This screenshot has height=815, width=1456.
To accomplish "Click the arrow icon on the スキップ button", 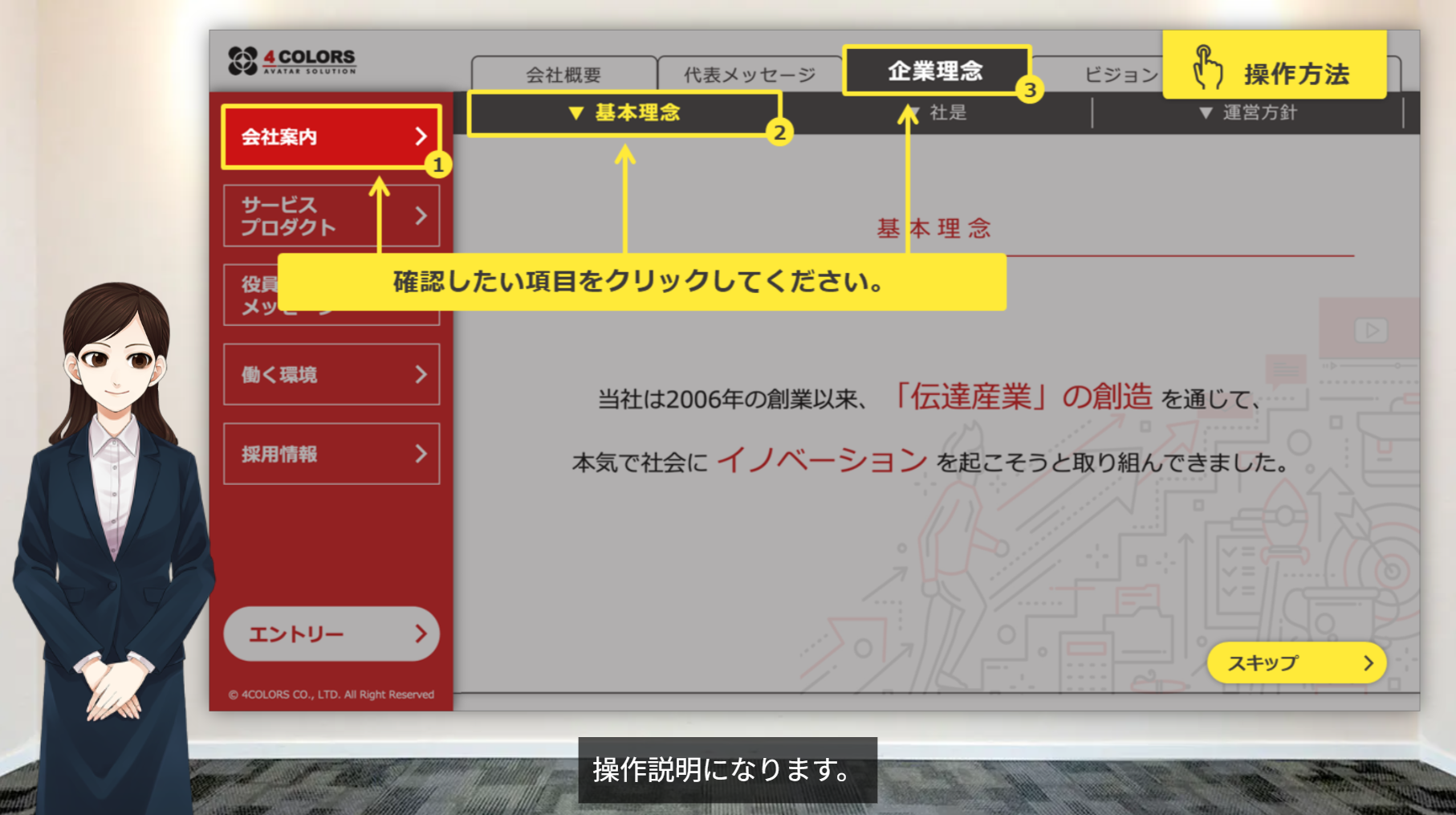I will (x=1368, y=663).
